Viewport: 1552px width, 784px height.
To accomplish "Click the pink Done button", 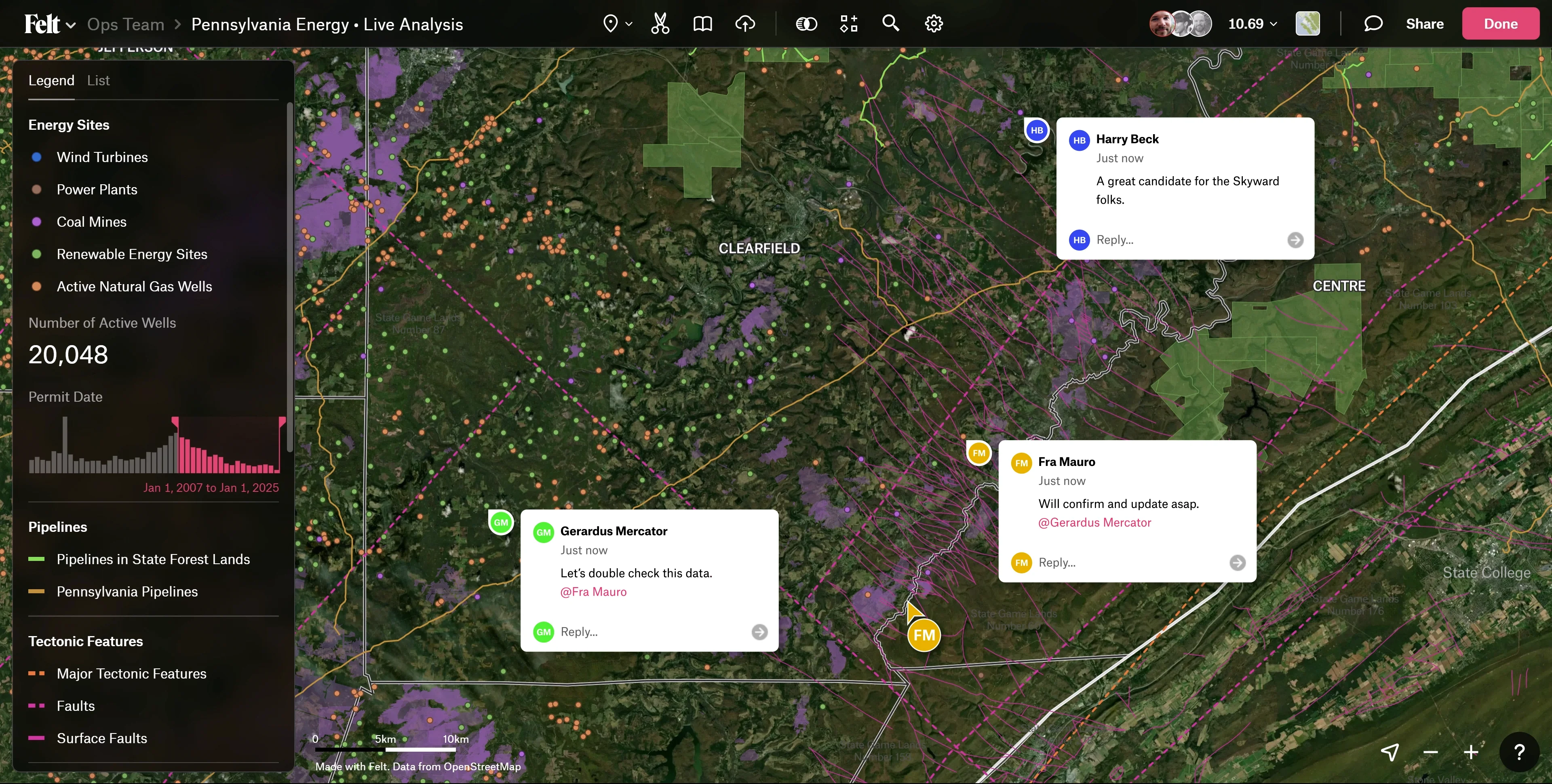I will click(1500, 24).
